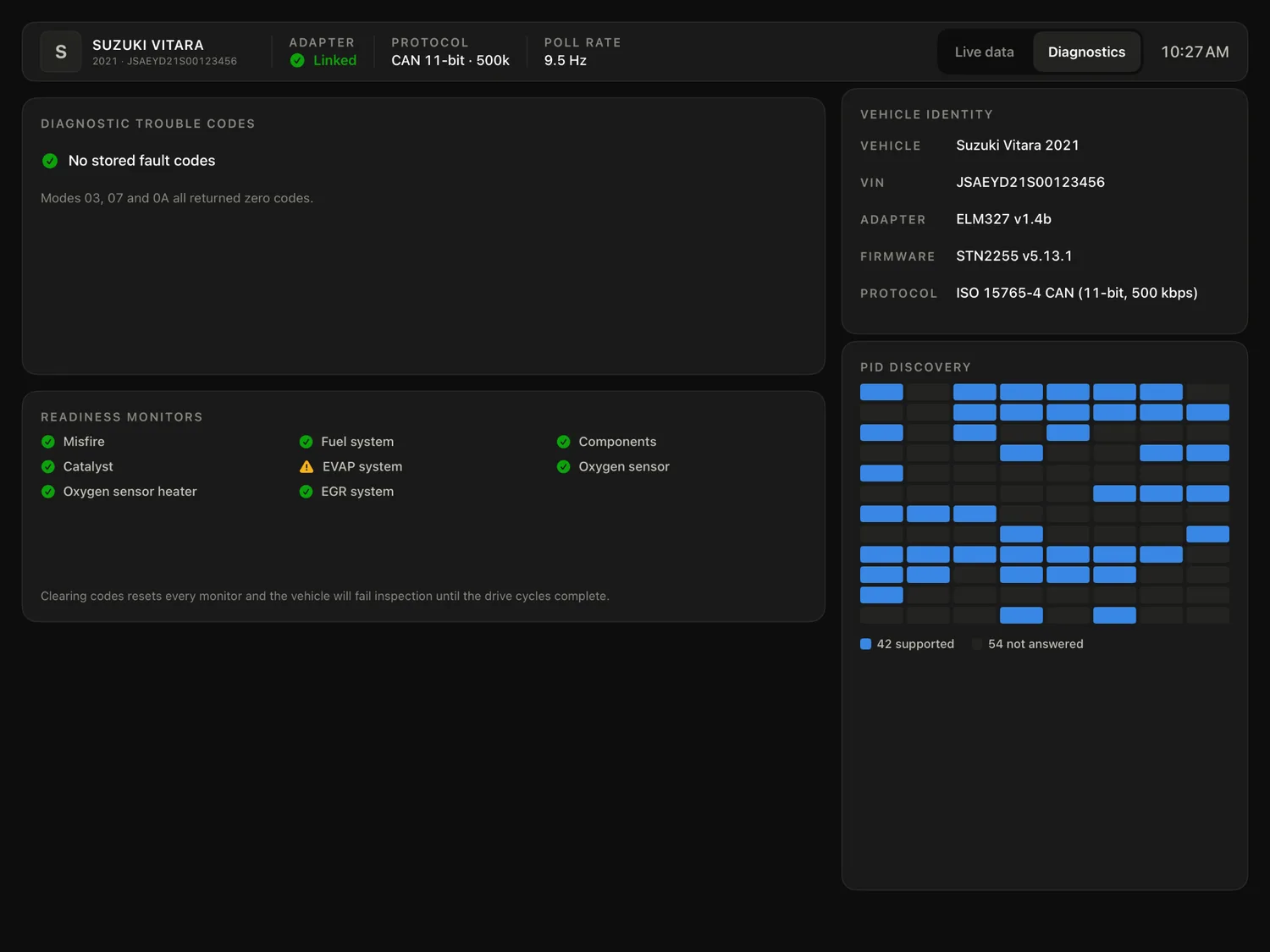
Task: Click the Catalyst monitor check icon
Action: [48, 466]
